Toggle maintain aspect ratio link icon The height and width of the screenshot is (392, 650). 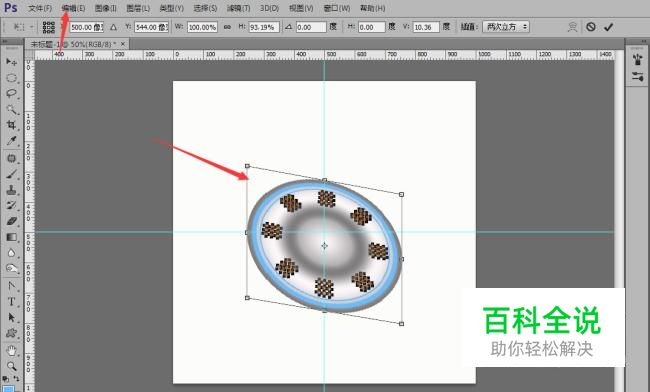(x=227, y=27)
